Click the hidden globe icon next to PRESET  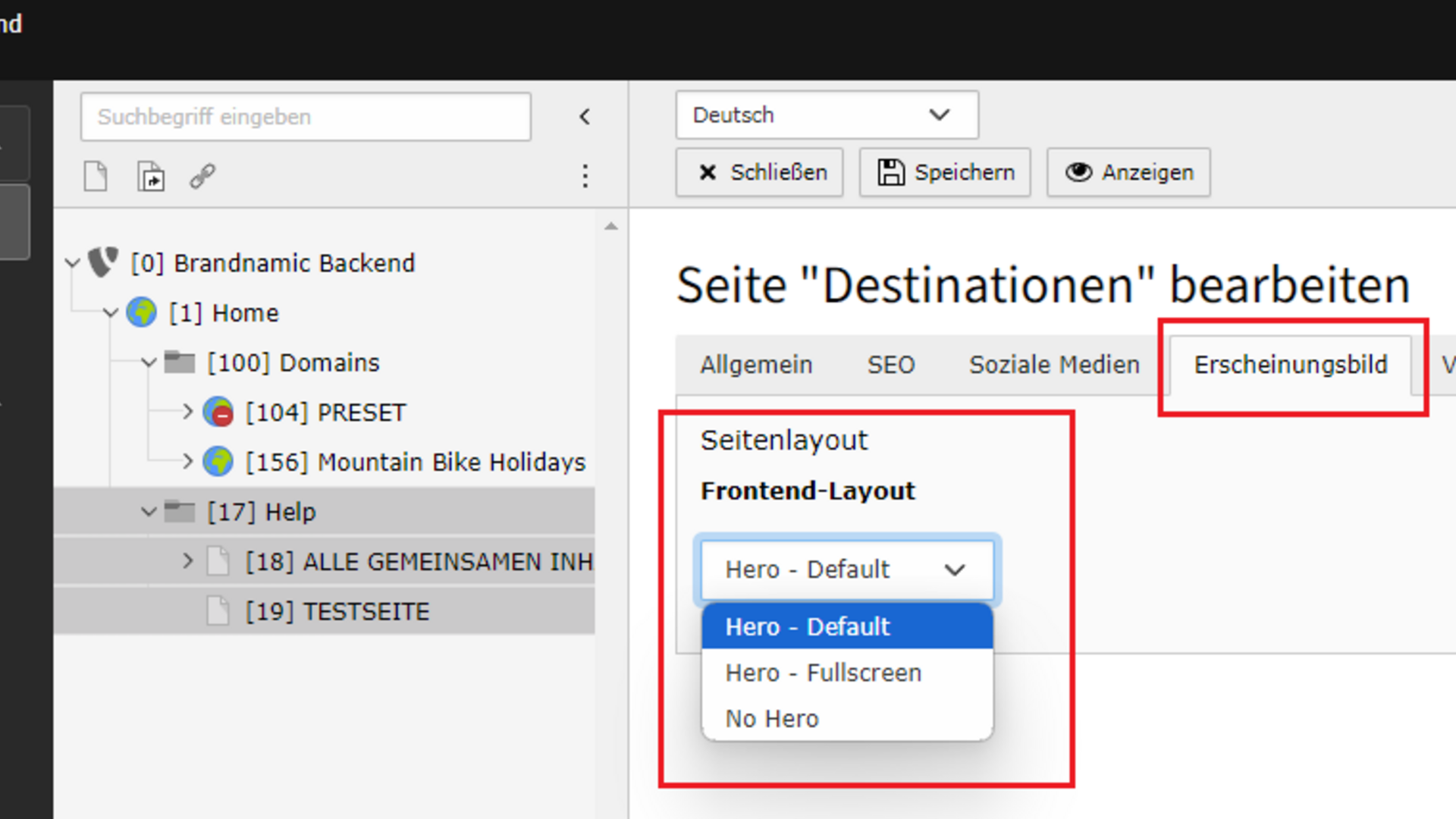(218, 413)
